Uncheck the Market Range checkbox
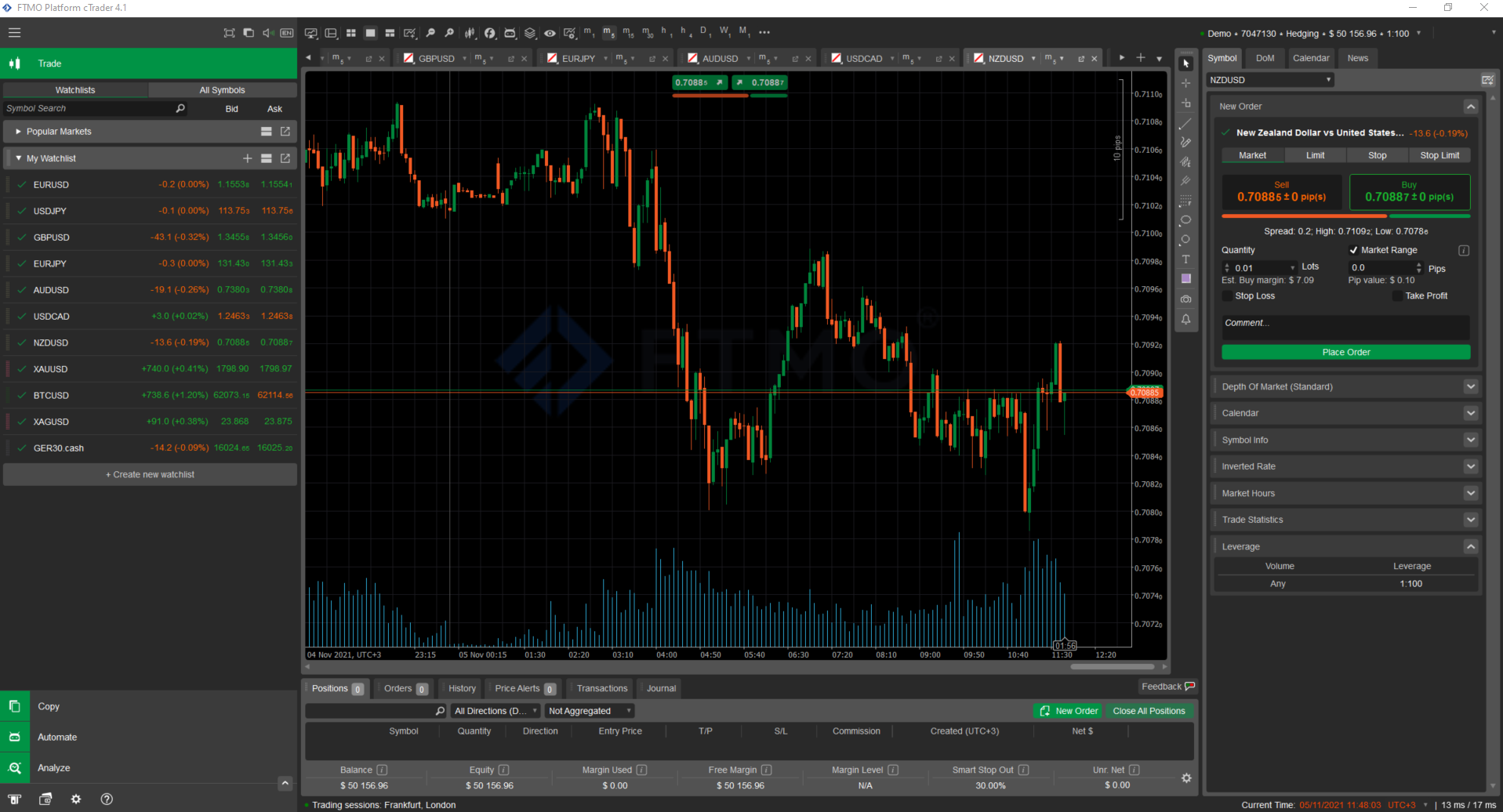Viewport: 1503px width, 812px height. tap(1354, 249)
